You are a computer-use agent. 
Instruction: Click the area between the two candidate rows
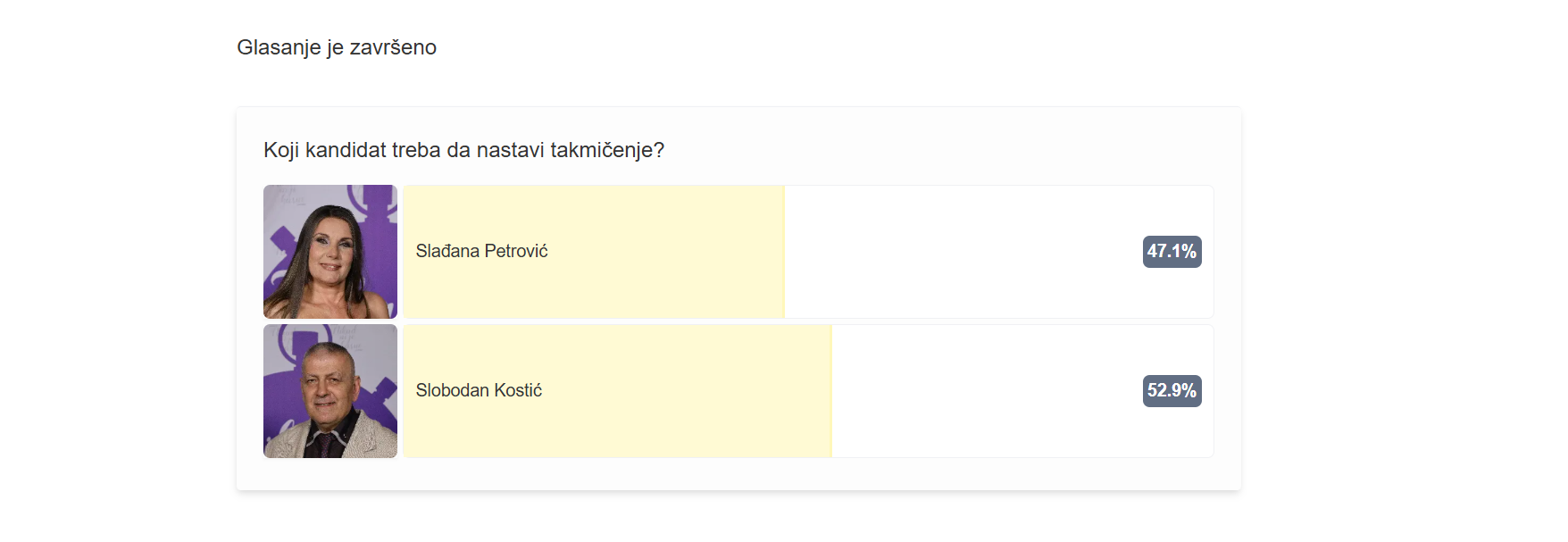coord(804,321)
